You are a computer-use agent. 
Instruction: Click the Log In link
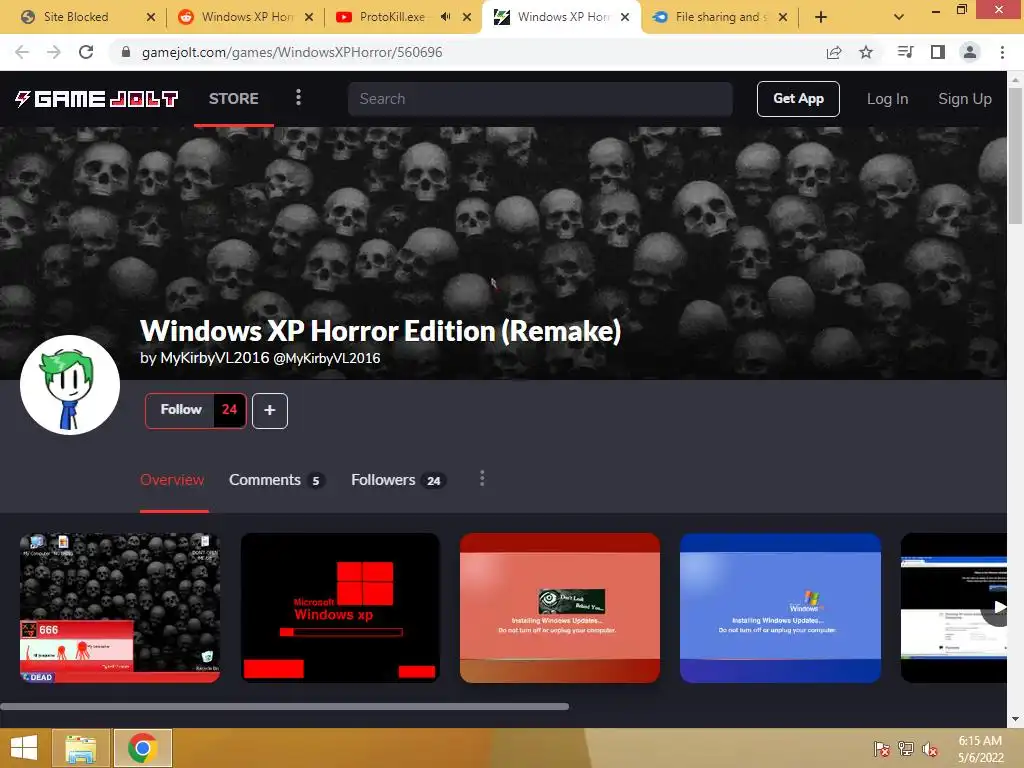[x=887, y=99]
